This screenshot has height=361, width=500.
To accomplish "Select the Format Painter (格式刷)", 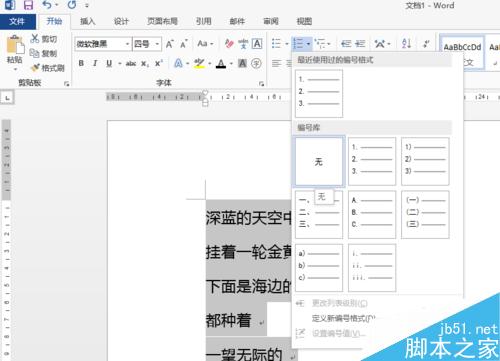I will tap(47, 68).
